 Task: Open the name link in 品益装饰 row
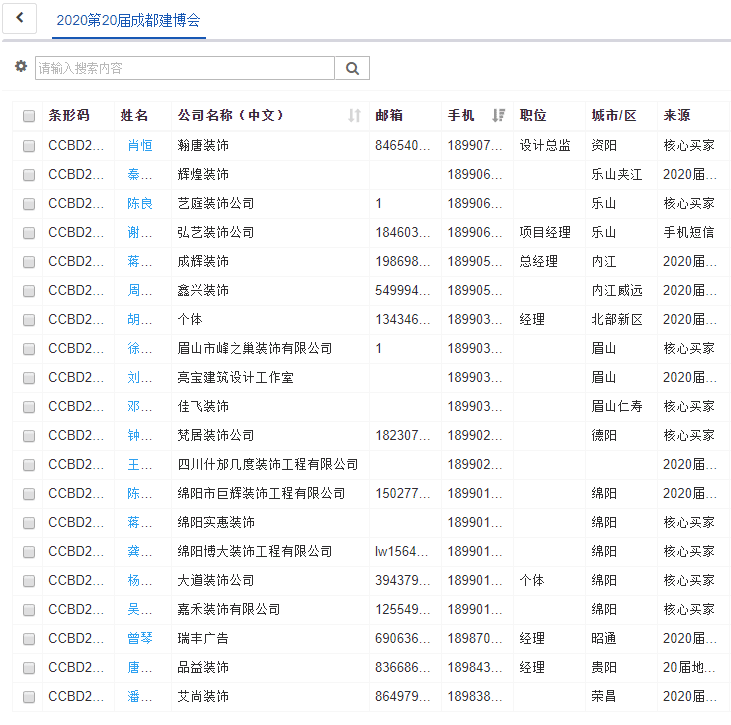click(139, 667)
